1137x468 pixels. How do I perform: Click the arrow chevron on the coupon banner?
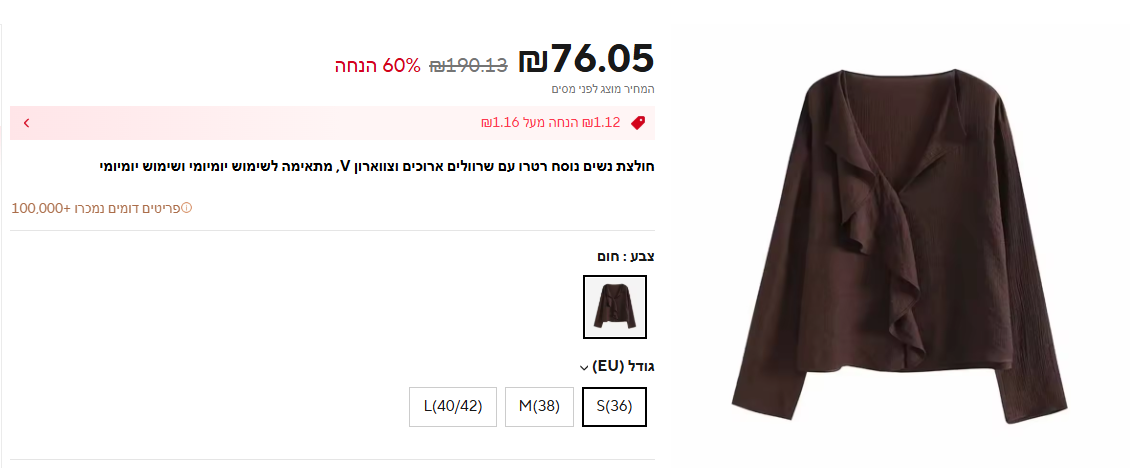click(26, 123)
